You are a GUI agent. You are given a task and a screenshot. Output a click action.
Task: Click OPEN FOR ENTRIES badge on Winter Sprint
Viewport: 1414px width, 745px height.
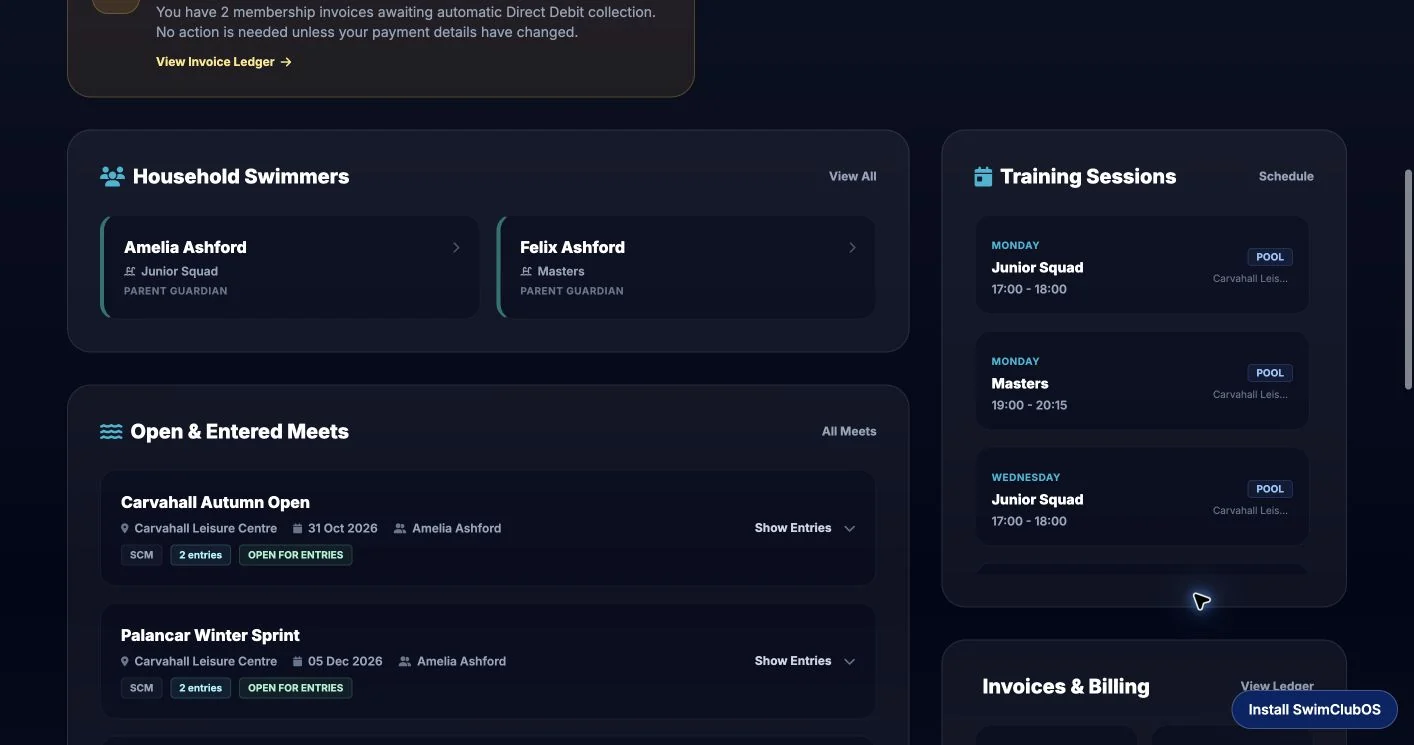point(295,688)
